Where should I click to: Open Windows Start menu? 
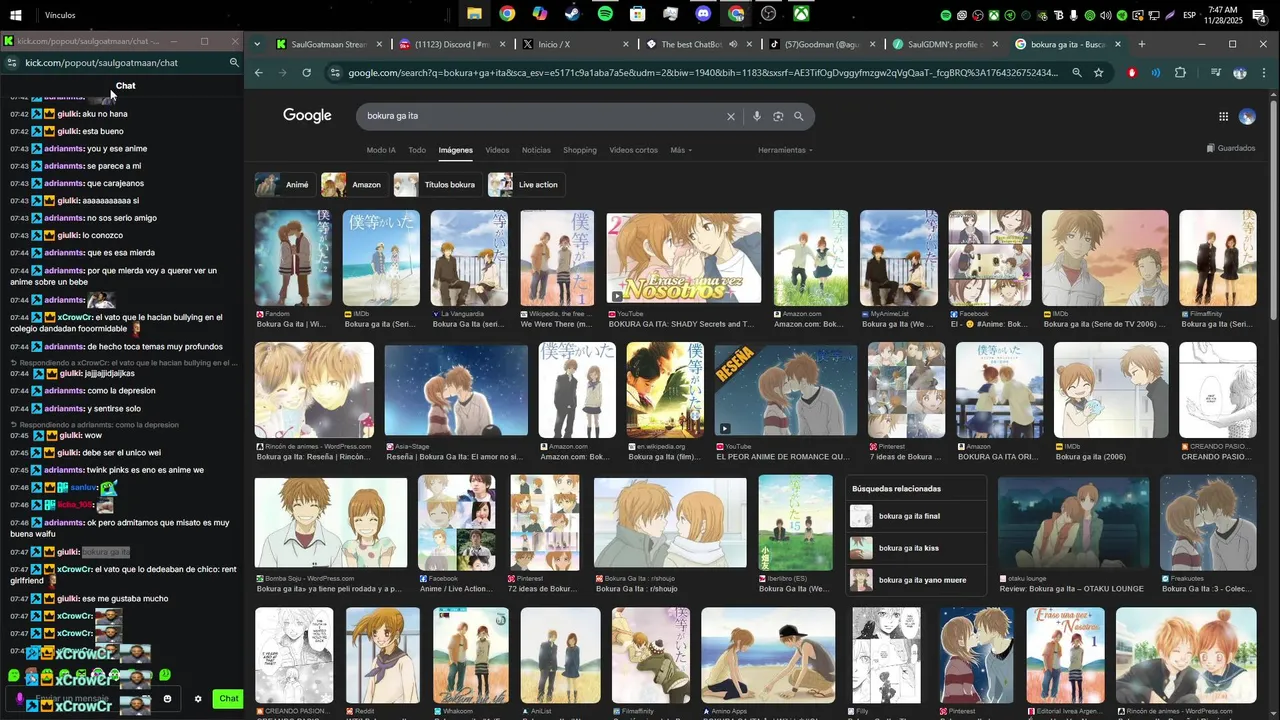pyautogui.click(x=16, y=15)
